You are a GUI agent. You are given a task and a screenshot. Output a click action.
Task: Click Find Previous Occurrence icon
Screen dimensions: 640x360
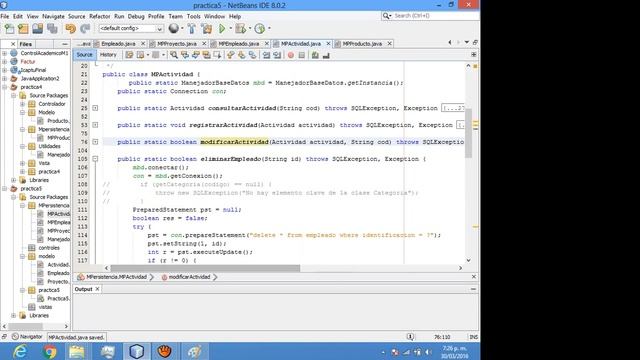pyautogui.click(x=185, y=55)
